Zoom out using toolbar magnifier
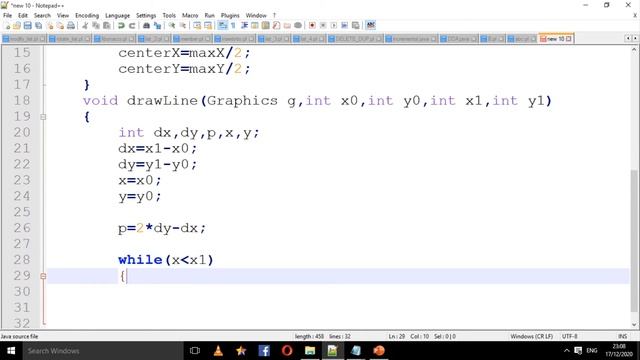 [x=182, y=26]
